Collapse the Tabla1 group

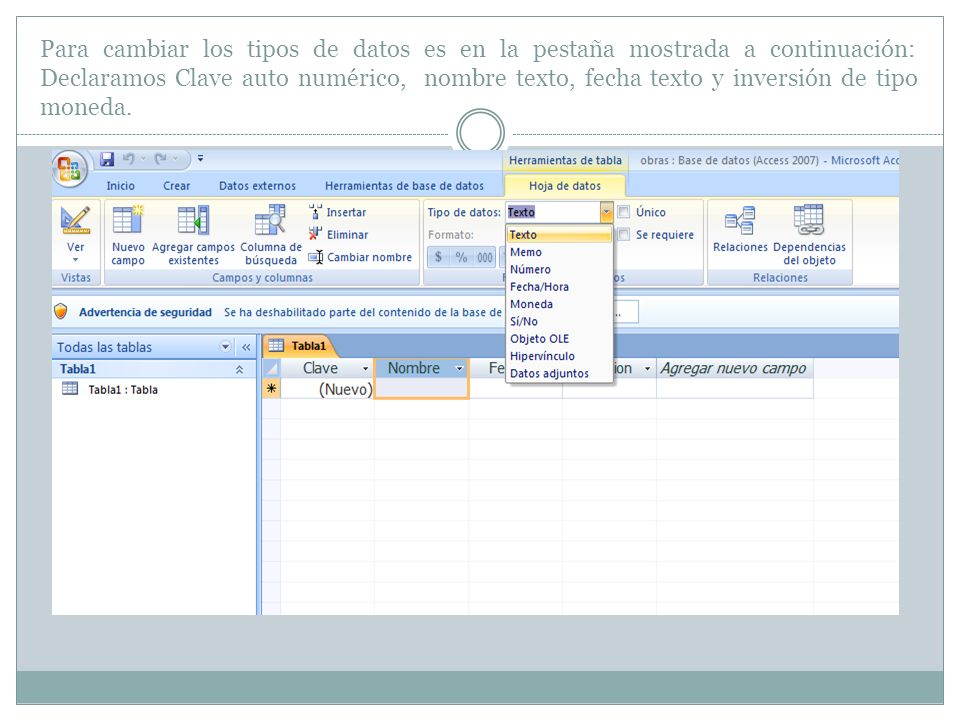tap(239, 369)
